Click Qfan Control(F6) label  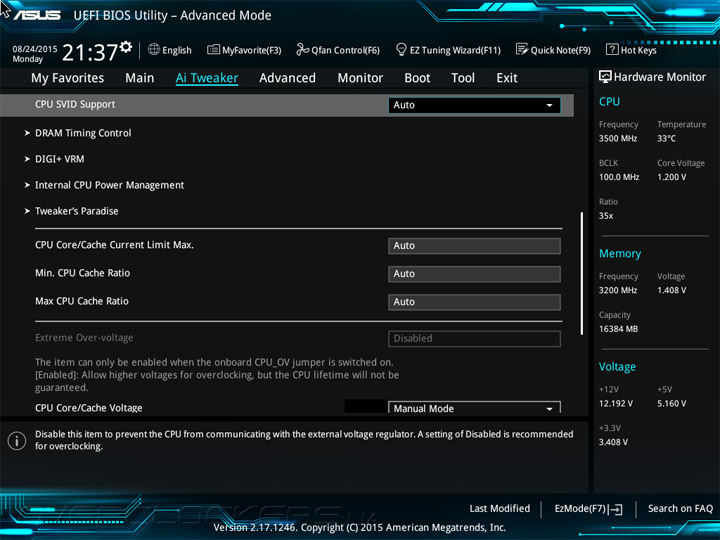(x=345, y=50)
